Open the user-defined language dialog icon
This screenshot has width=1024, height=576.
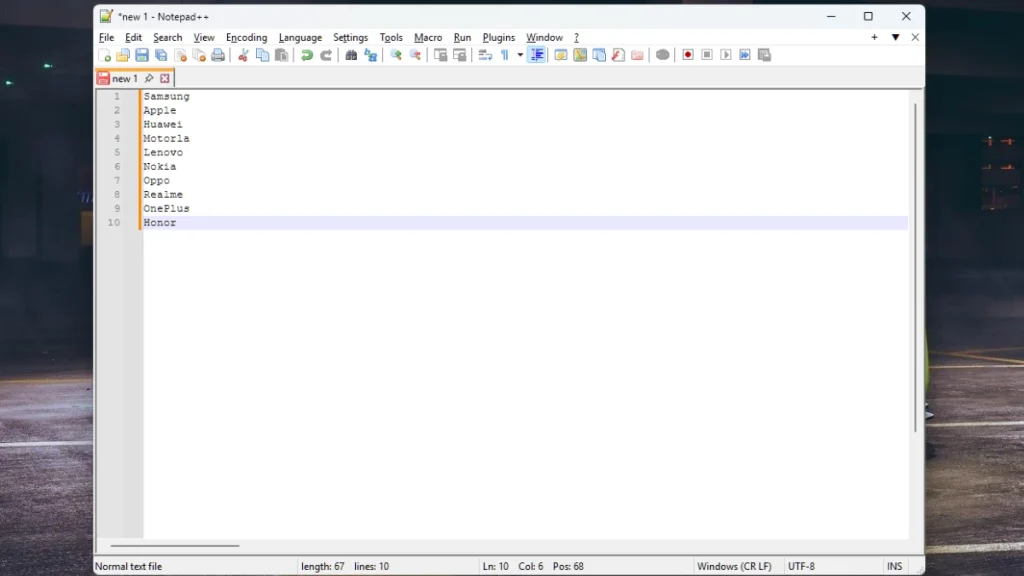(x=560, y=55)
